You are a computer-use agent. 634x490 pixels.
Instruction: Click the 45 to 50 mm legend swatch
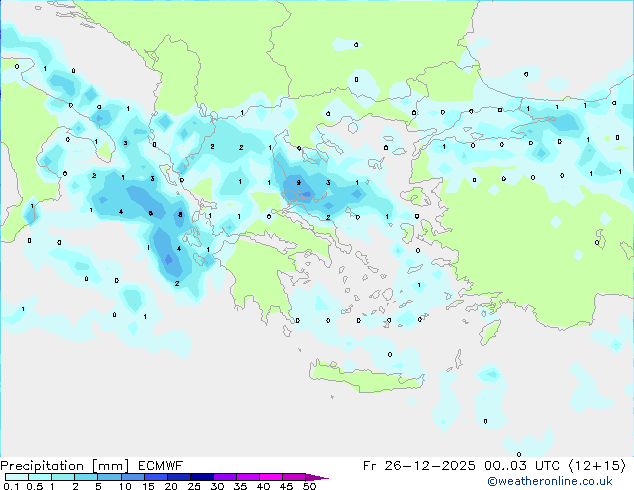coord(294,477)
